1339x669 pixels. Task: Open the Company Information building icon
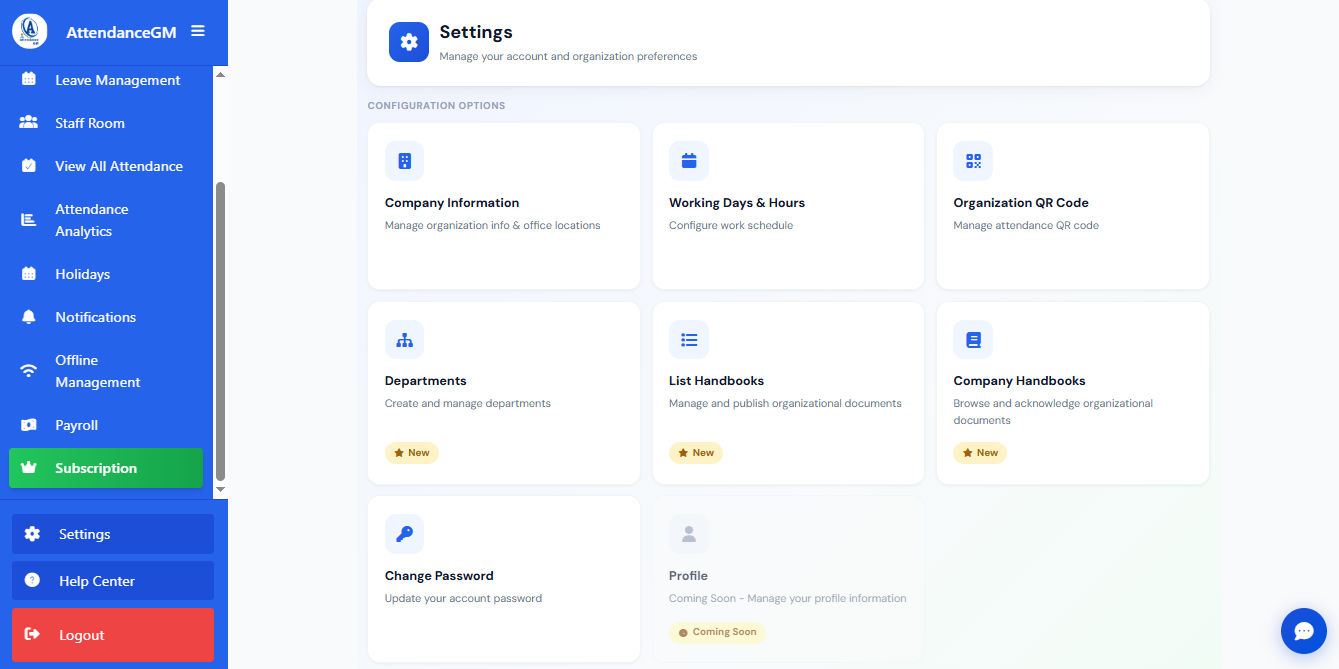tap(404, 161)
